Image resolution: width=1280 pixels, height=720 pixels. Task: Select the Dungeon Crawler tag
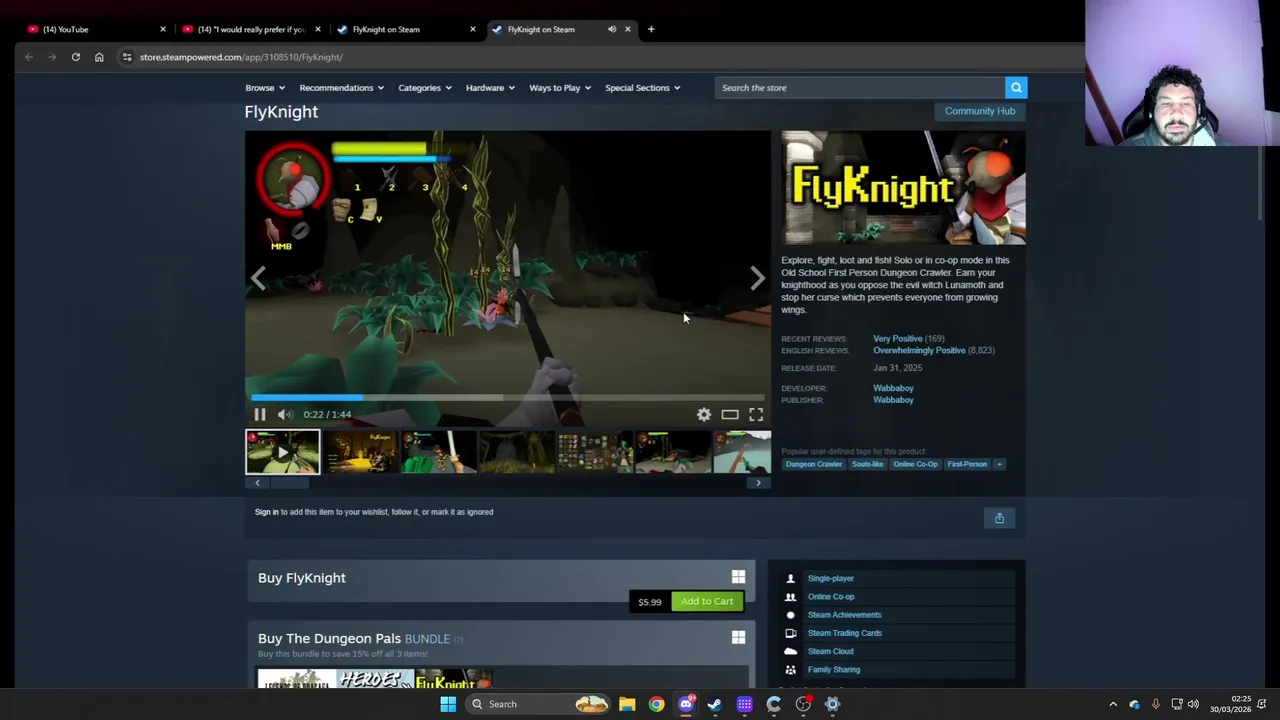(813, 464)
